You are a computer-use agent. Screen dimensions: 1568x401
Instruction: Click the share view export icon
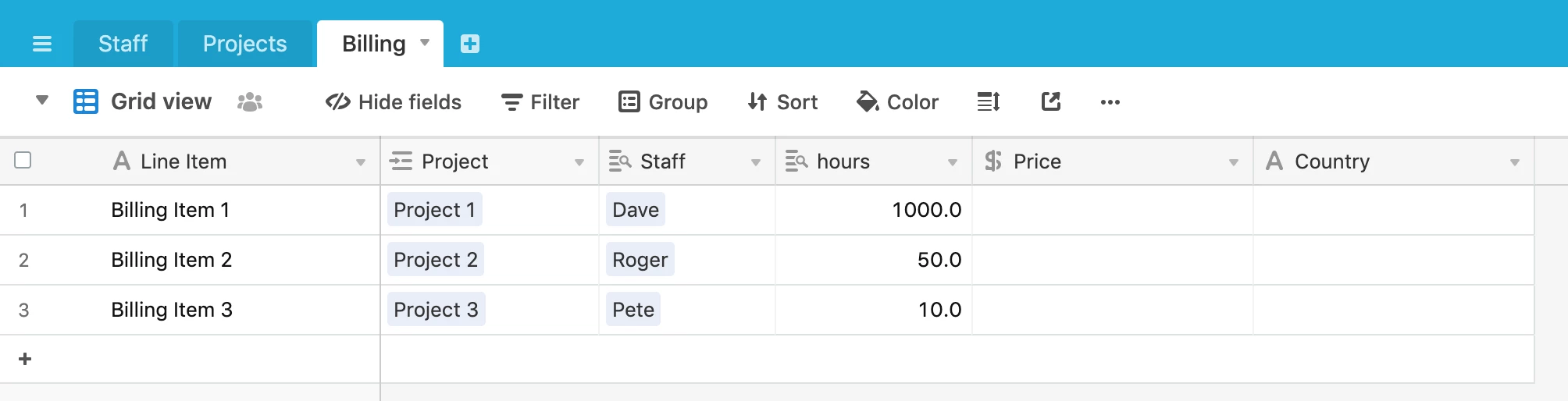[x=1051, y=101]
